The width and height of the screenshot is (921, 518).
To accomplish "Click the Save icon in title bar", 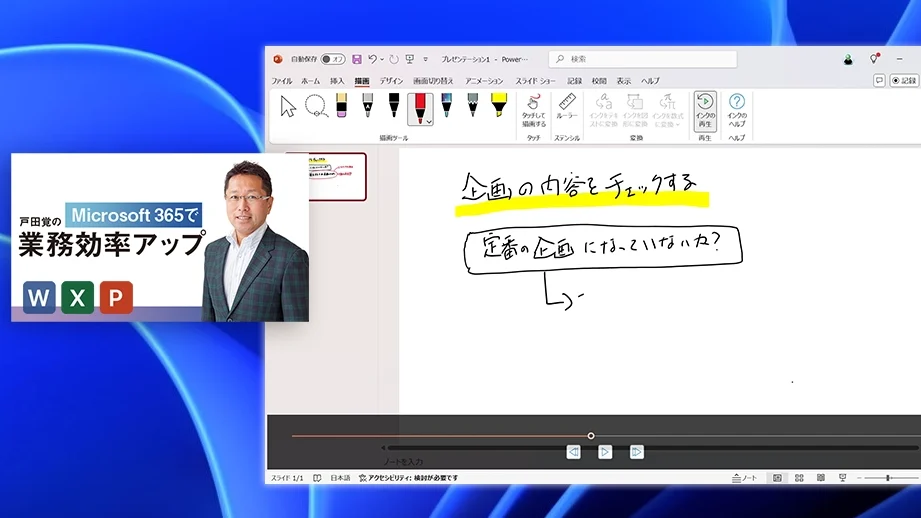I will coord(357,59).
